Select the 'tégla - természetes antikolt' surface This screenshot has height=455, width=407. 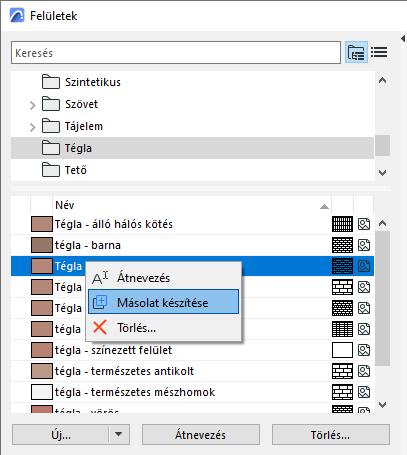pos(192,371)
